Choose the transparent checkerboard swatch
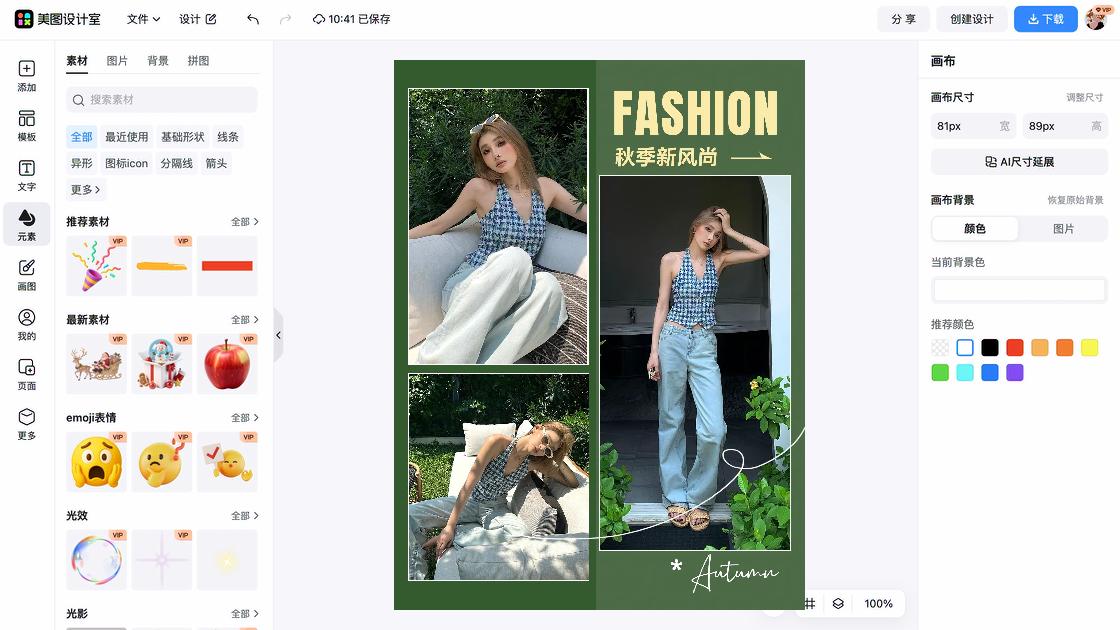This screenshot has height=630, width=1120. pos(940,348)
